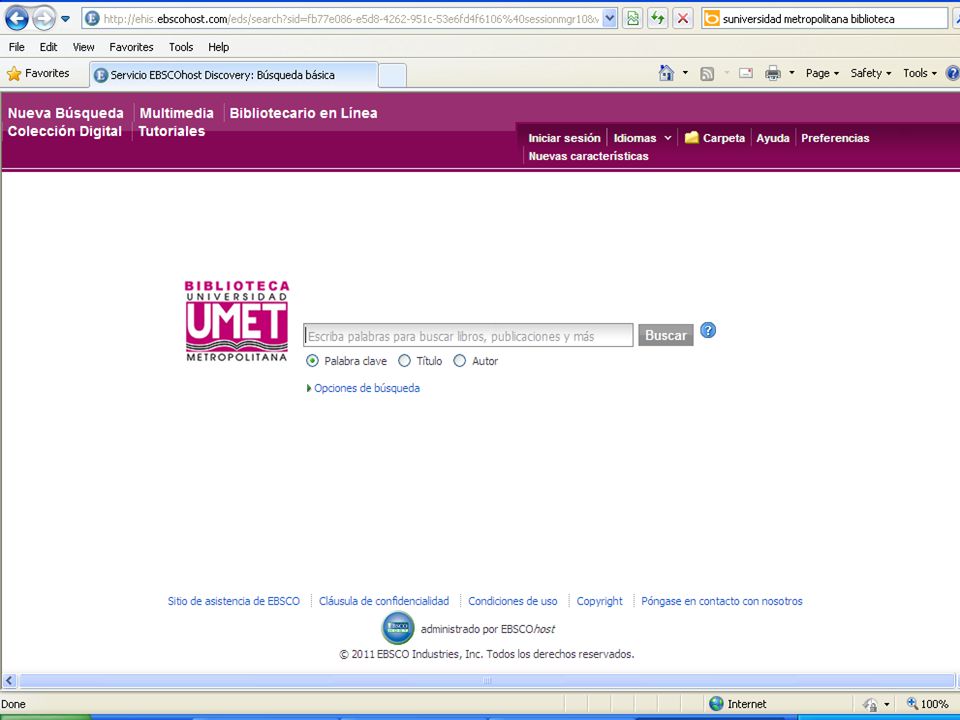Image resolution: width=960 pixels, height=720 pixels.
Task: Click the blue Help icon at toolbar edge
Action: point(953,73)
